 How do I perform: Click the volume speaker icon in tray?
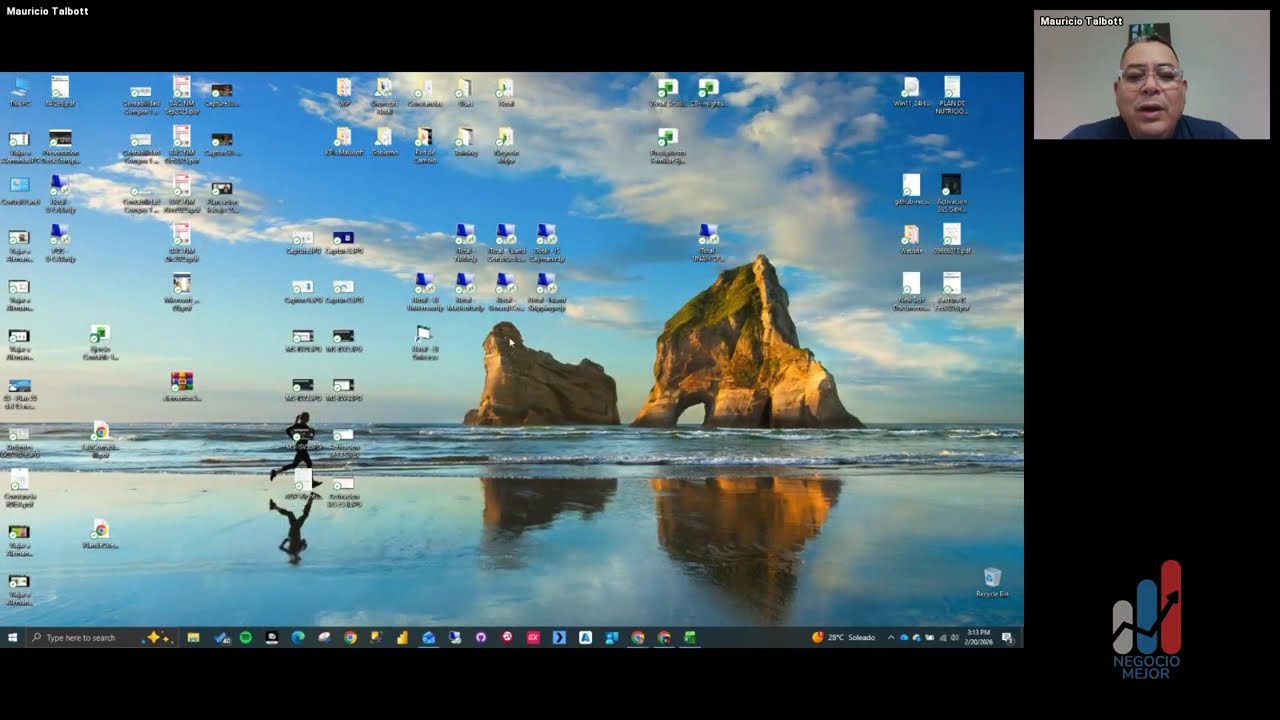(955, 637)
